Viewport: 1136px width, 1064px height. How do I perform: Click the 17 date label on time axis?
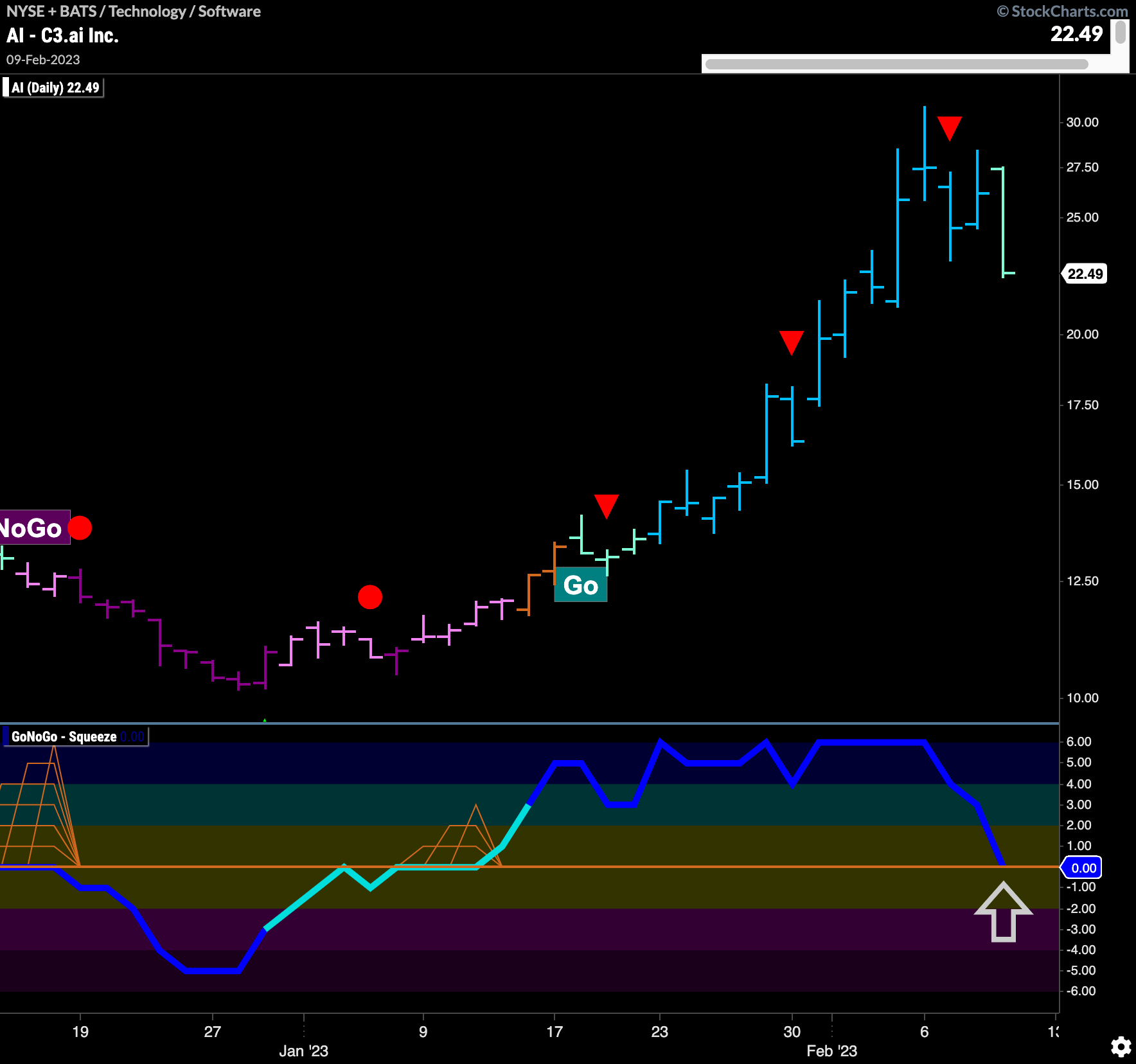coord(555,1032)
